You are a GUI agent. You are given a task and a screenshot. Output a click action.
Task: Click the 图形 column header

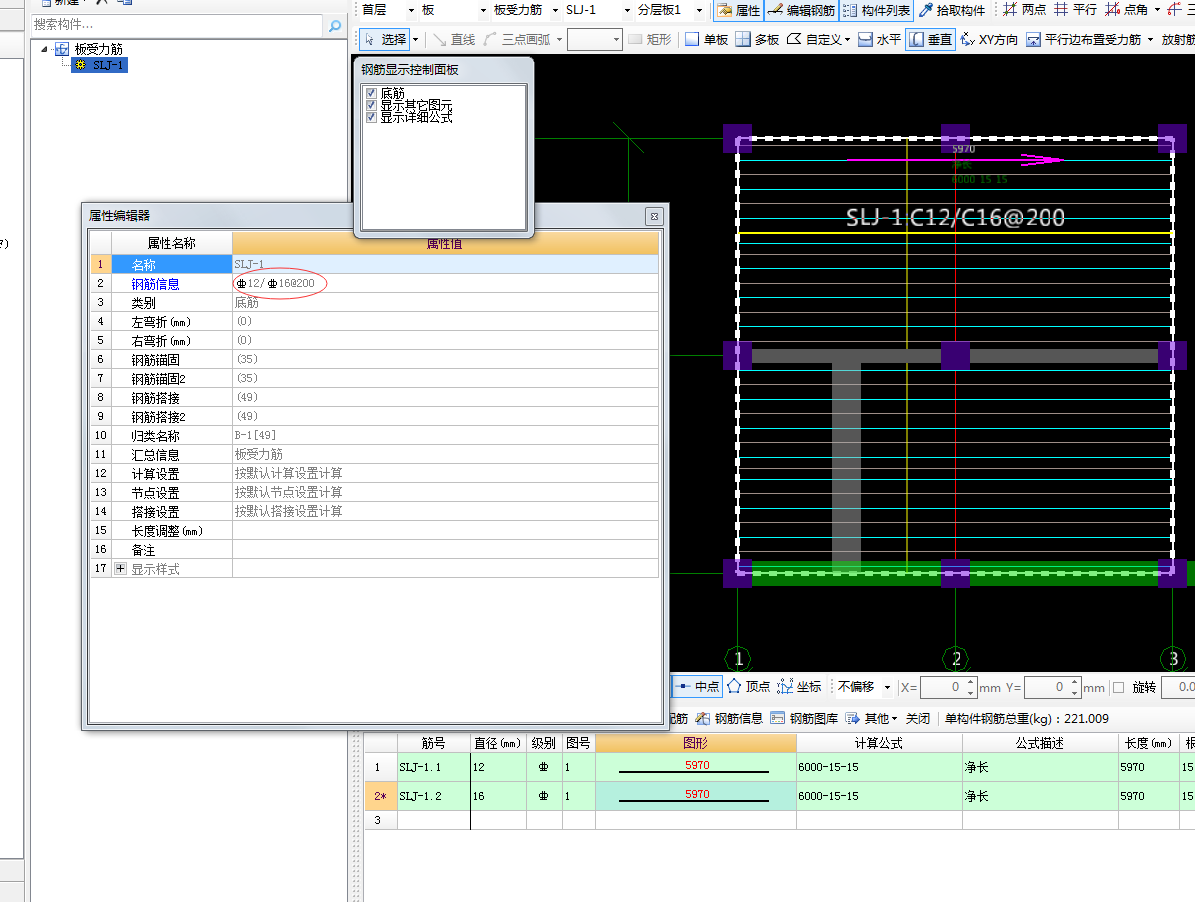[696, 743]
